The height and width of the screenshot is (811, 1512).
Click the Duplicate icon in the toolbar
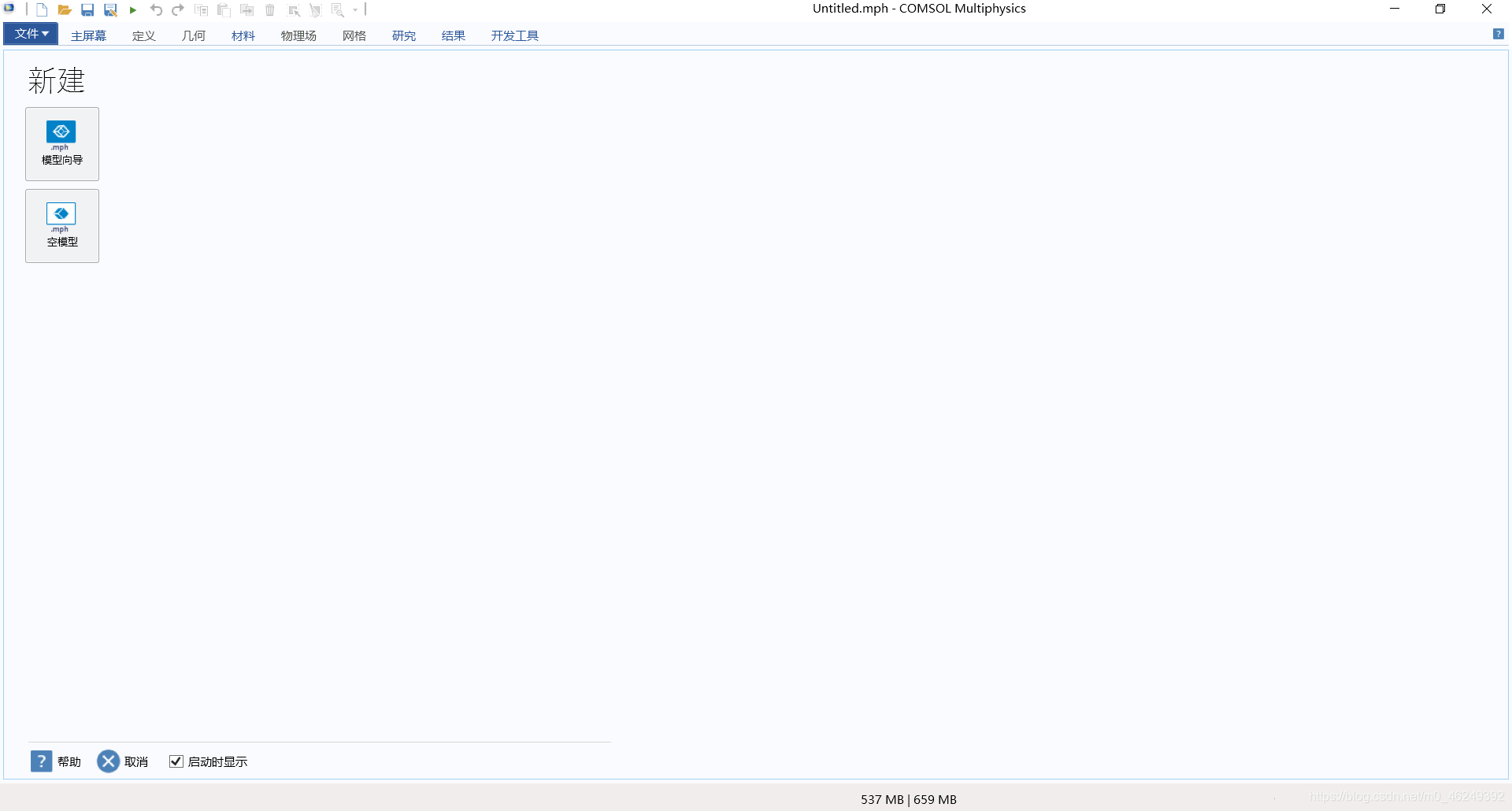pyautogui.click(x=246, y=9)
